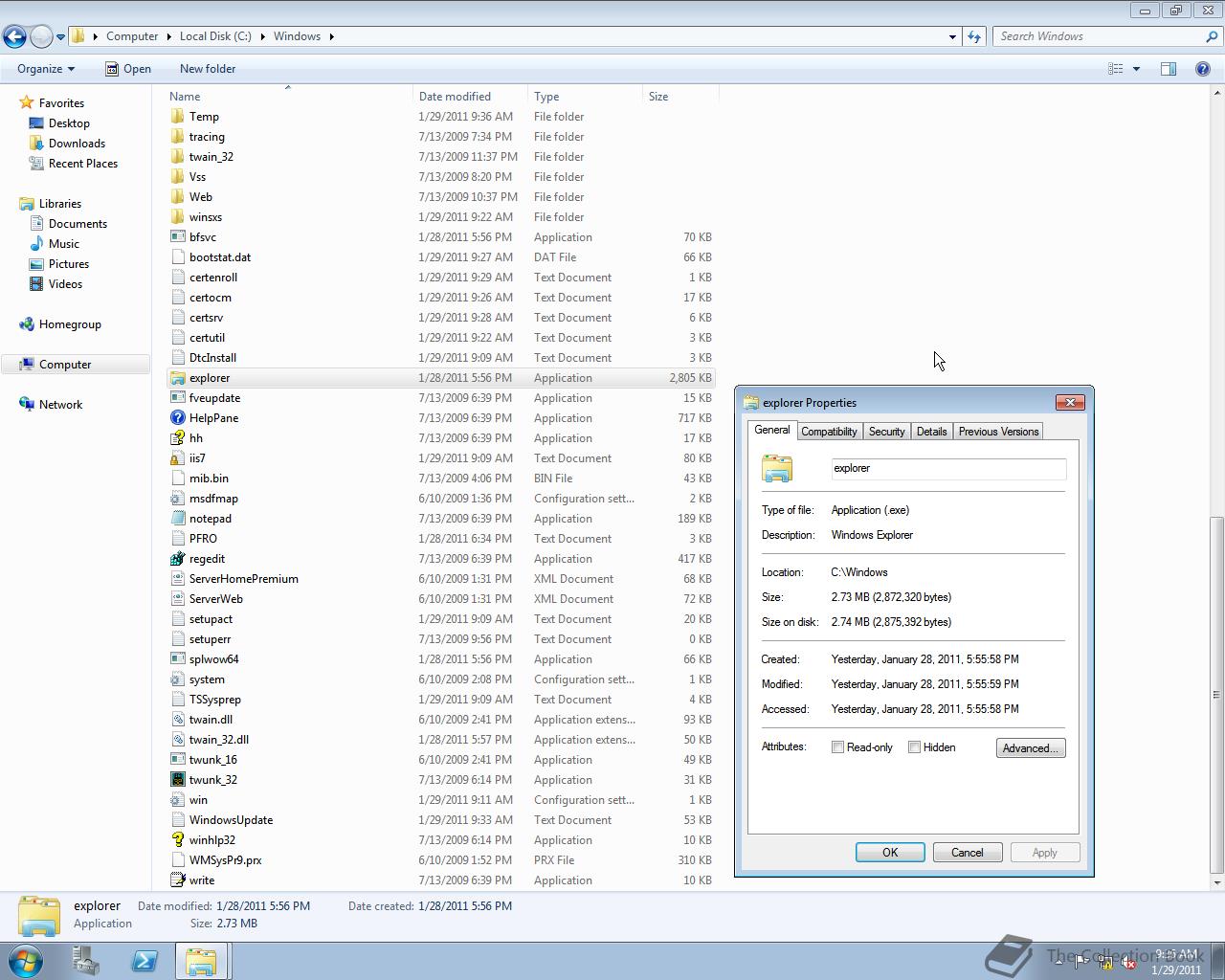Select the winhlp32 file icon

coord(177,840)
